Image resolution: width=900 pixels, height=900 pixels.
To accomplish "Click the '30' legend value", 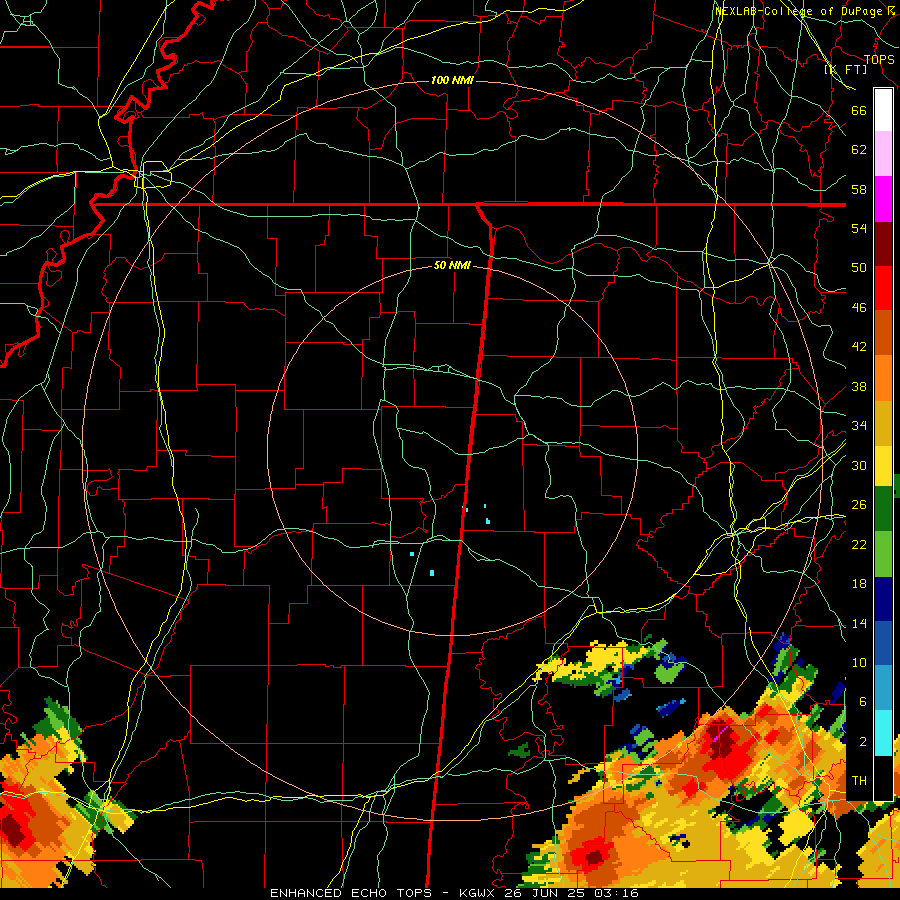I will coord(859,465).
